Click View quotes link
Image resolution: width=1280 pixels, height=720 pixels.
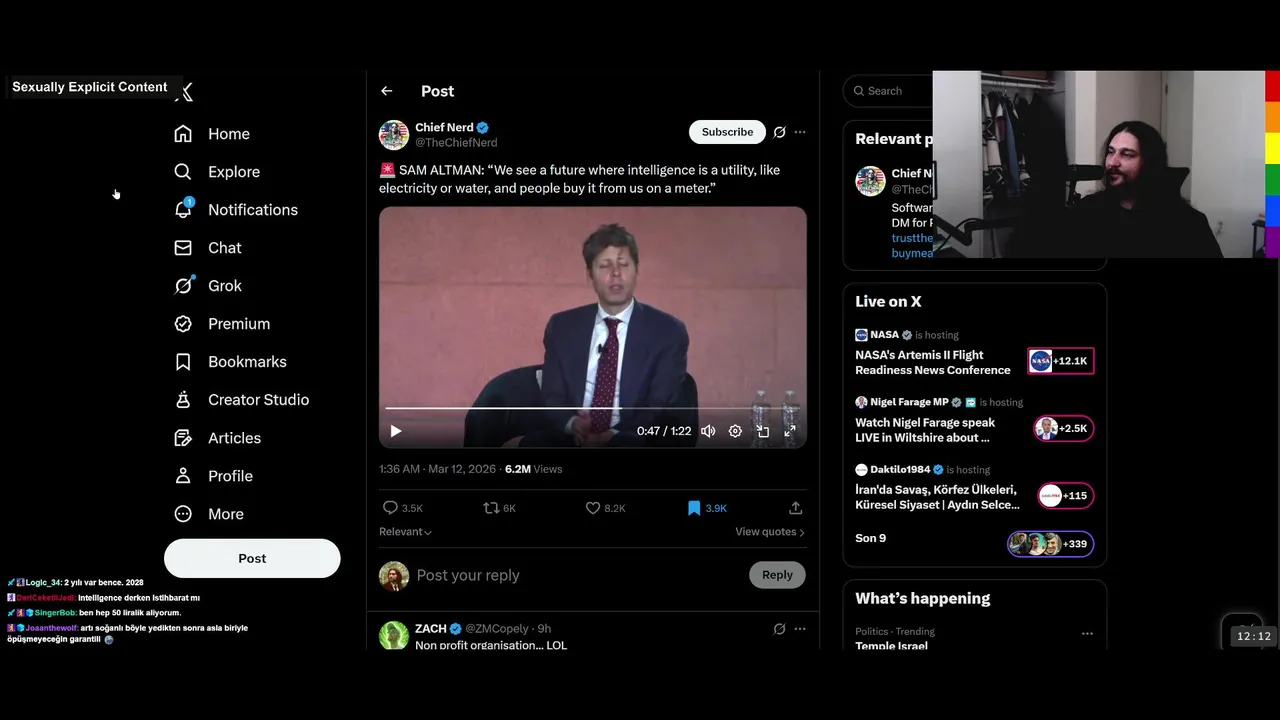(770, 532)
